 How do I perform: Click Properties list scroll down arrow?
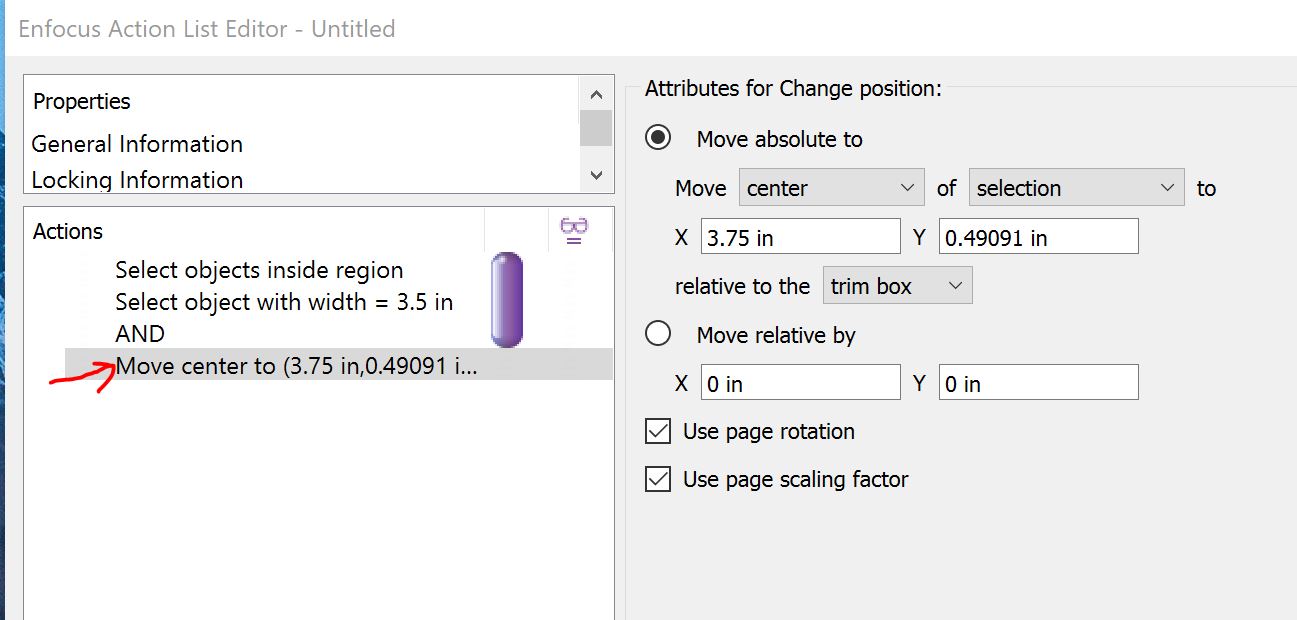596,175
